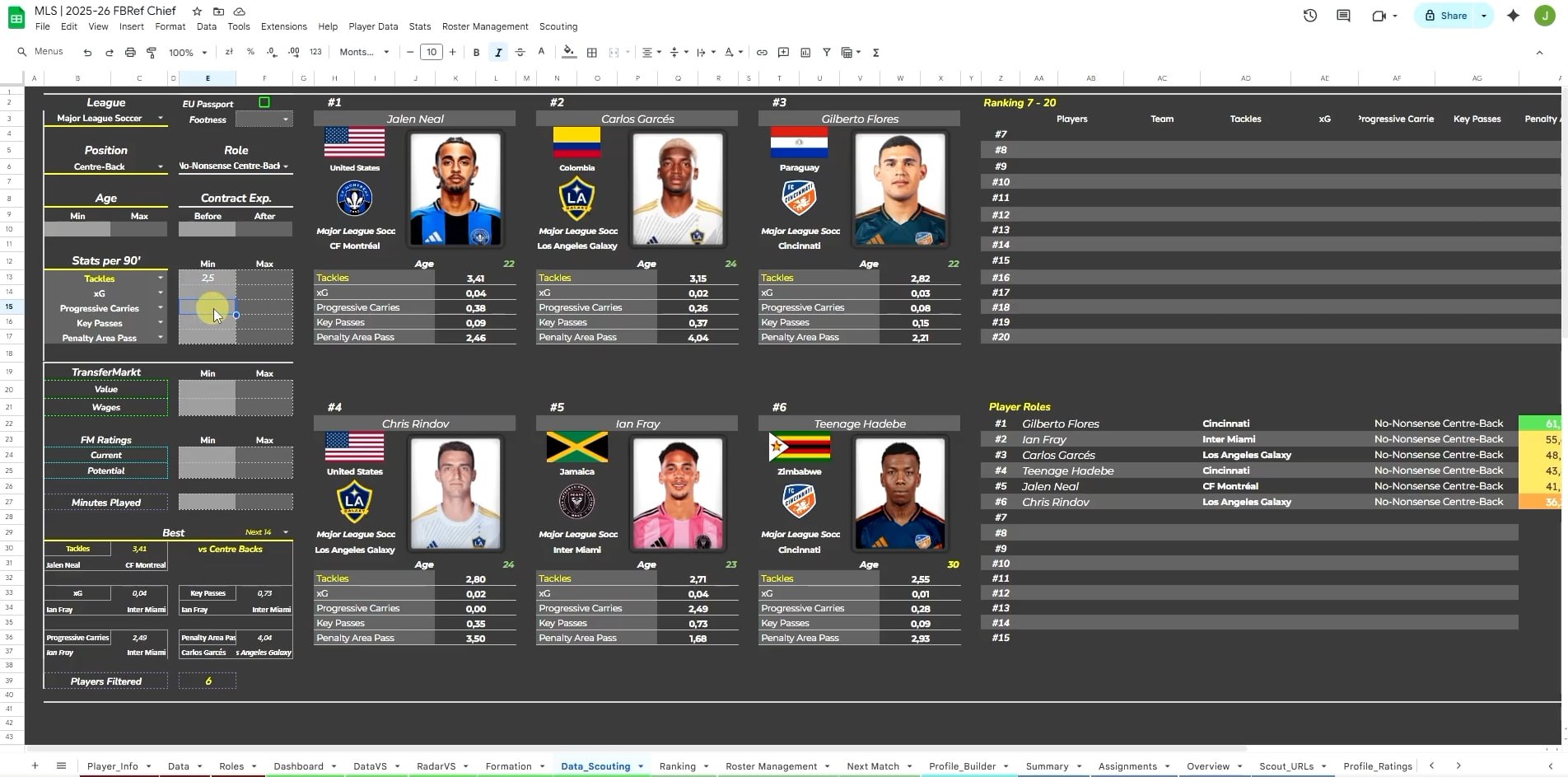Increase the font size
The width and height of the screenshot is (1568, 777).
tap(452, 52)
